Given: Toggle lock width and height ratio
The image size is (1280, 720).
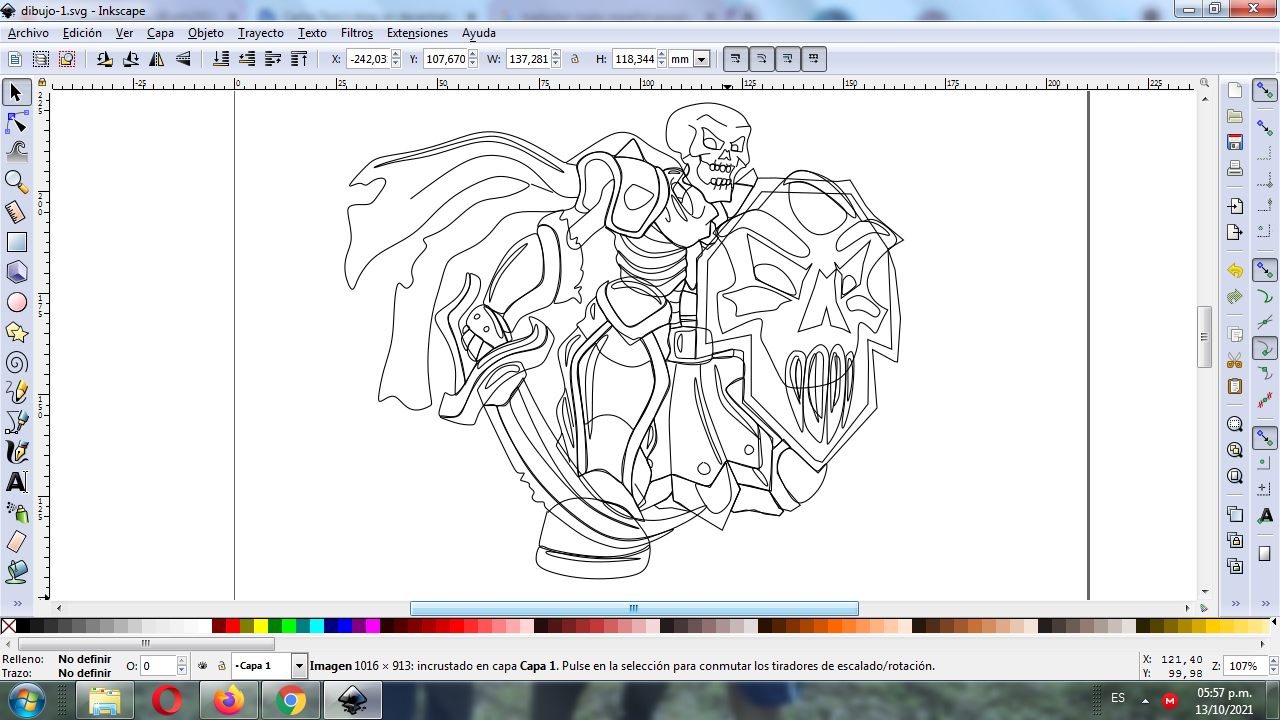Looking at the screenshot, I should tap(575, 59).
